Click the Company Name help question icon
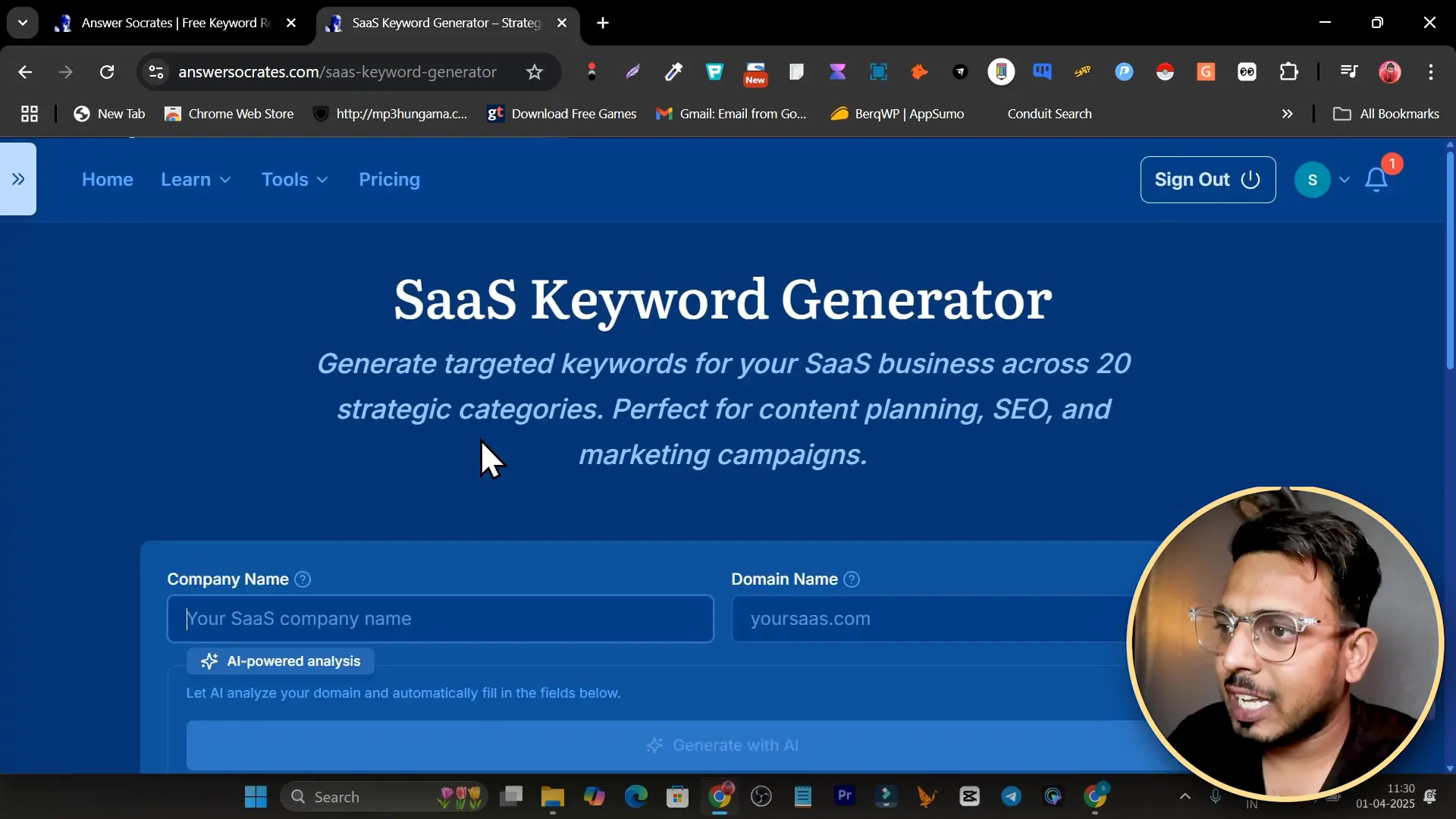 click(303, 579)
